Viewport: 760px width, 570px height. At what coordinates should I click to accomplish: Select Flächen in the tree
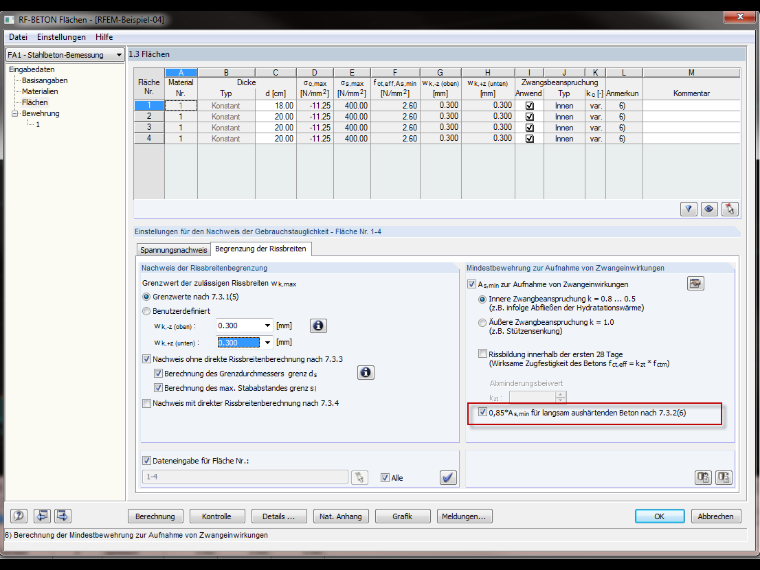point(34,102)
